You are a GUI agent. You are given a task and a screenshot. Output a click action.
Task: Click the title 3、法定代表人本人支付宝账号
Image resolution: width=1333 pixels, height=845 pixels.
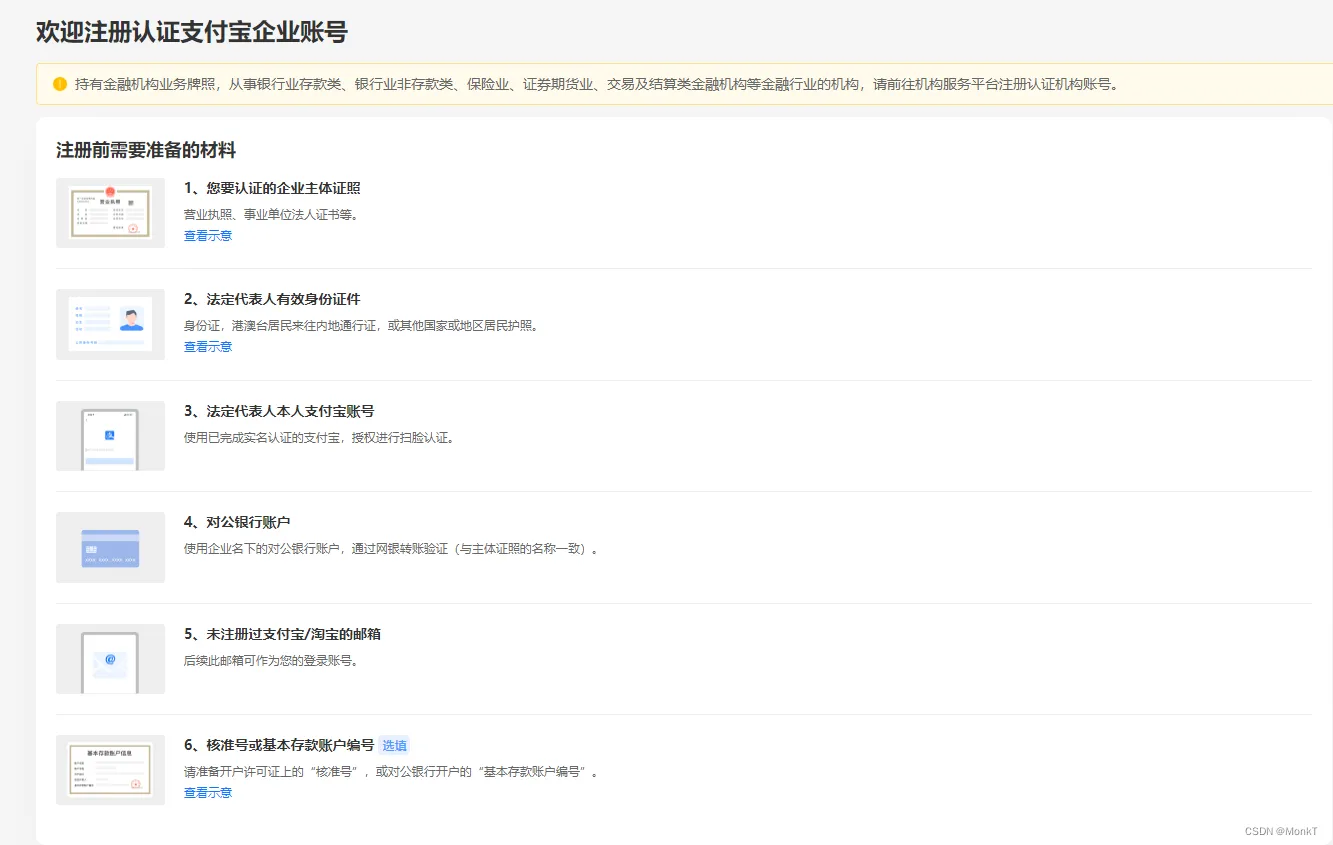tap(279, 411)
